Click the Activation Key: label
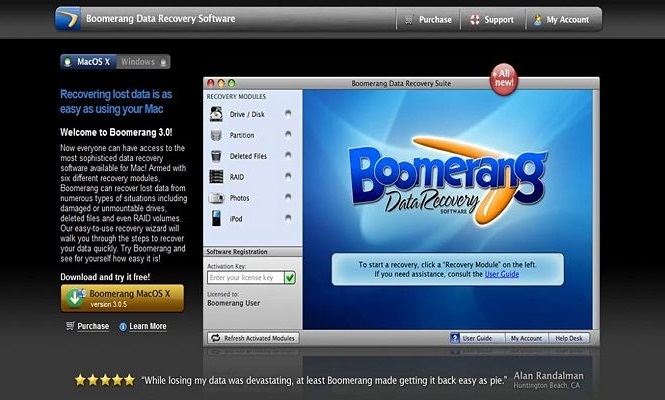Viewport: 665px width, 400px height. click(x=226, y=266)
